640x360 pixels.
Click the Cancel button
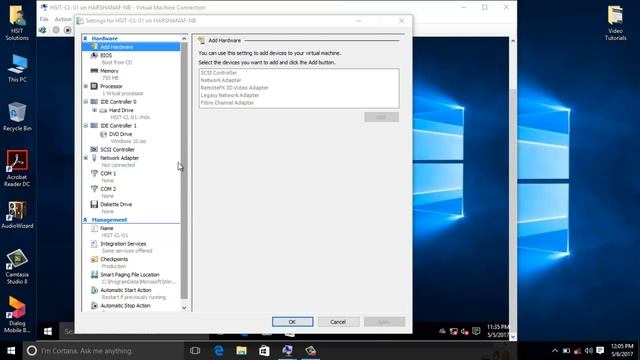[x=338, y=322]
